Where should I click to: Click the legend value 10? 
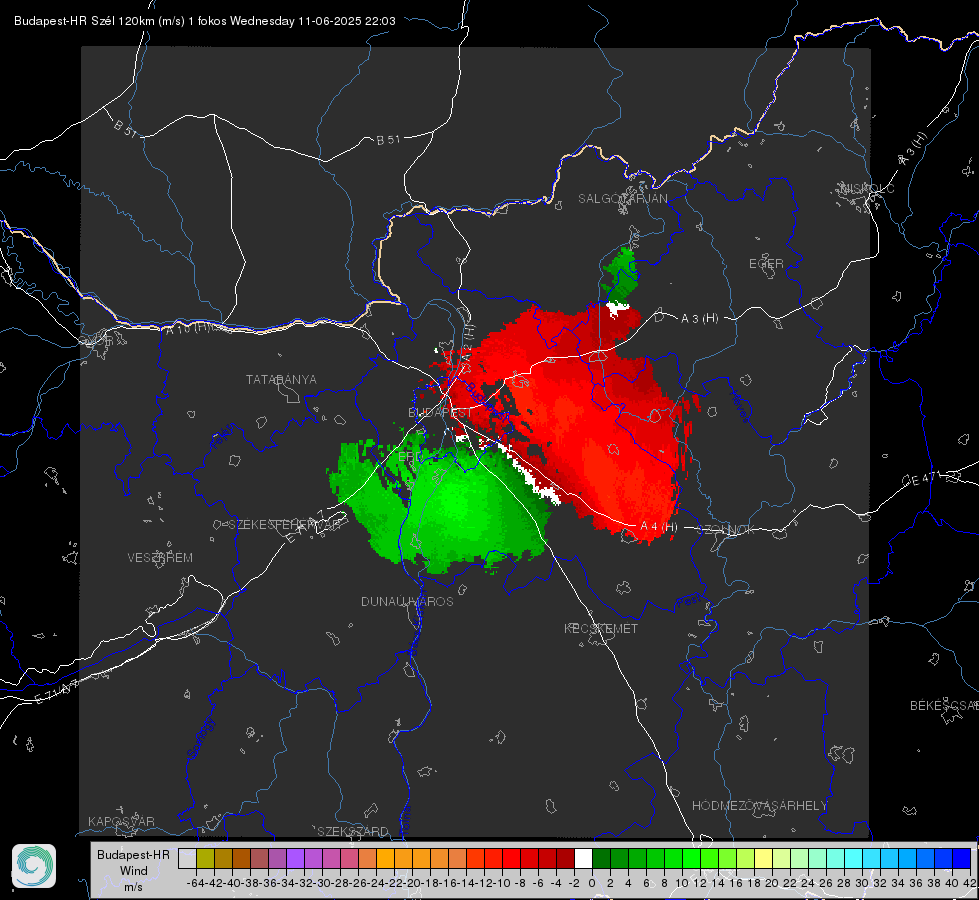click(x=681, y=883)
